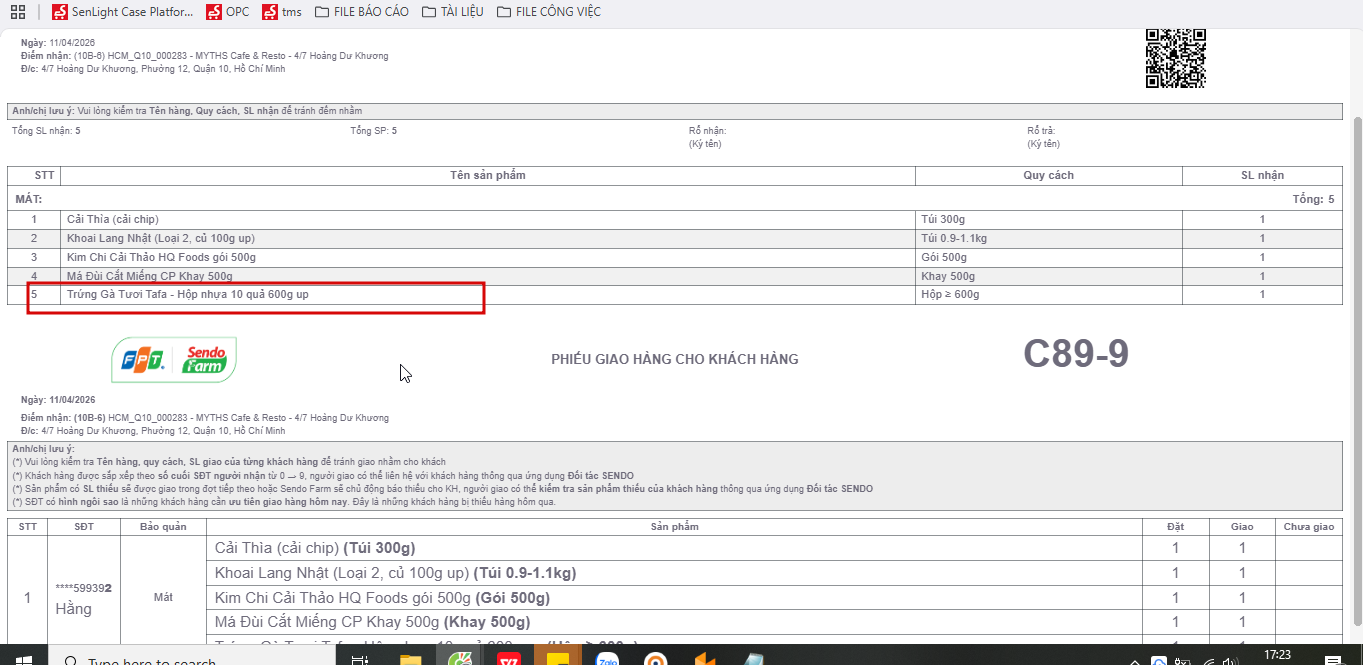This screenshot has width=1363, height=665.
Task: Click the Hộp ≥ 600g spec cell
Action: pos(1048,295)
